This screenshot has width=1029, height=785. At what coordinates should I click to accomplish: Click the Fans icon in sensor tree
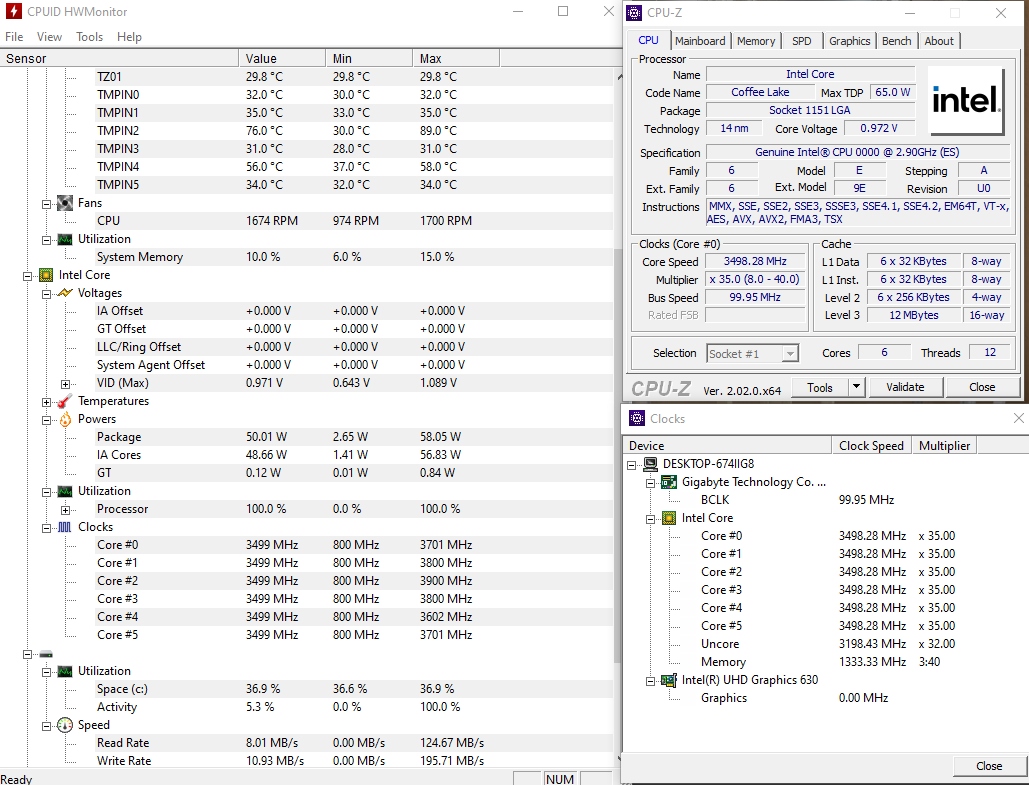tap(65, 203)
